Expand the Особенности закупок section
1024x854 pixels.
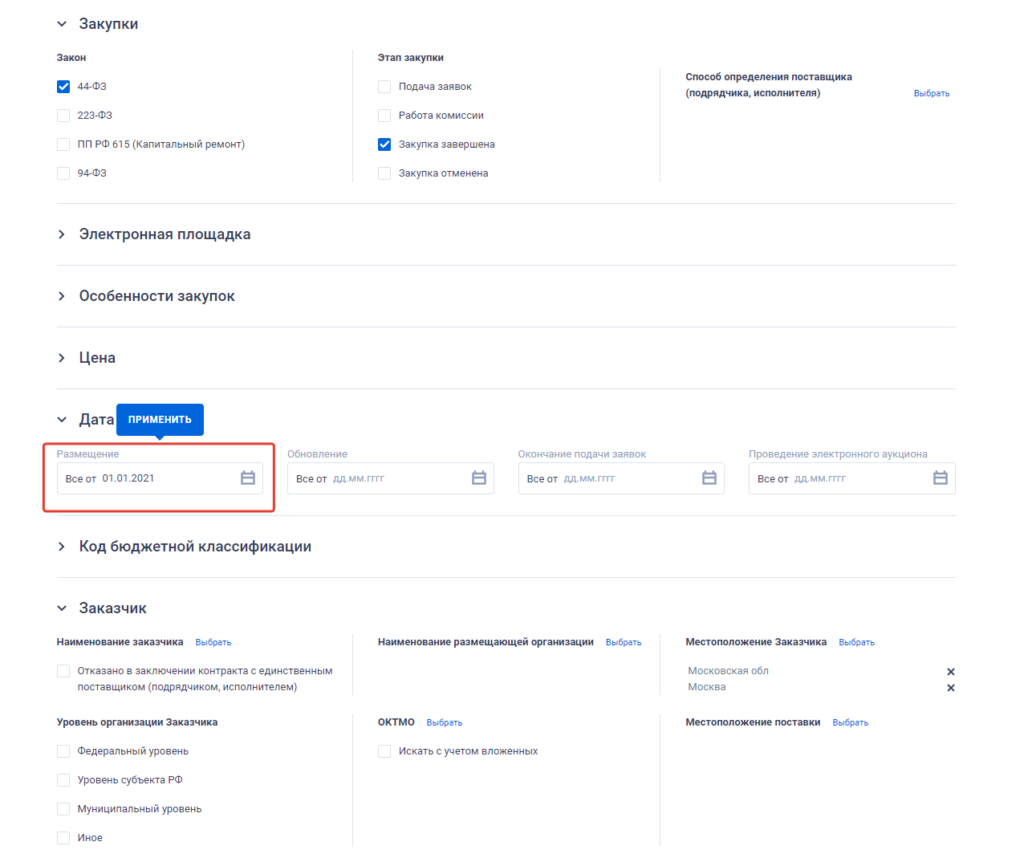[x=62, y=296]
